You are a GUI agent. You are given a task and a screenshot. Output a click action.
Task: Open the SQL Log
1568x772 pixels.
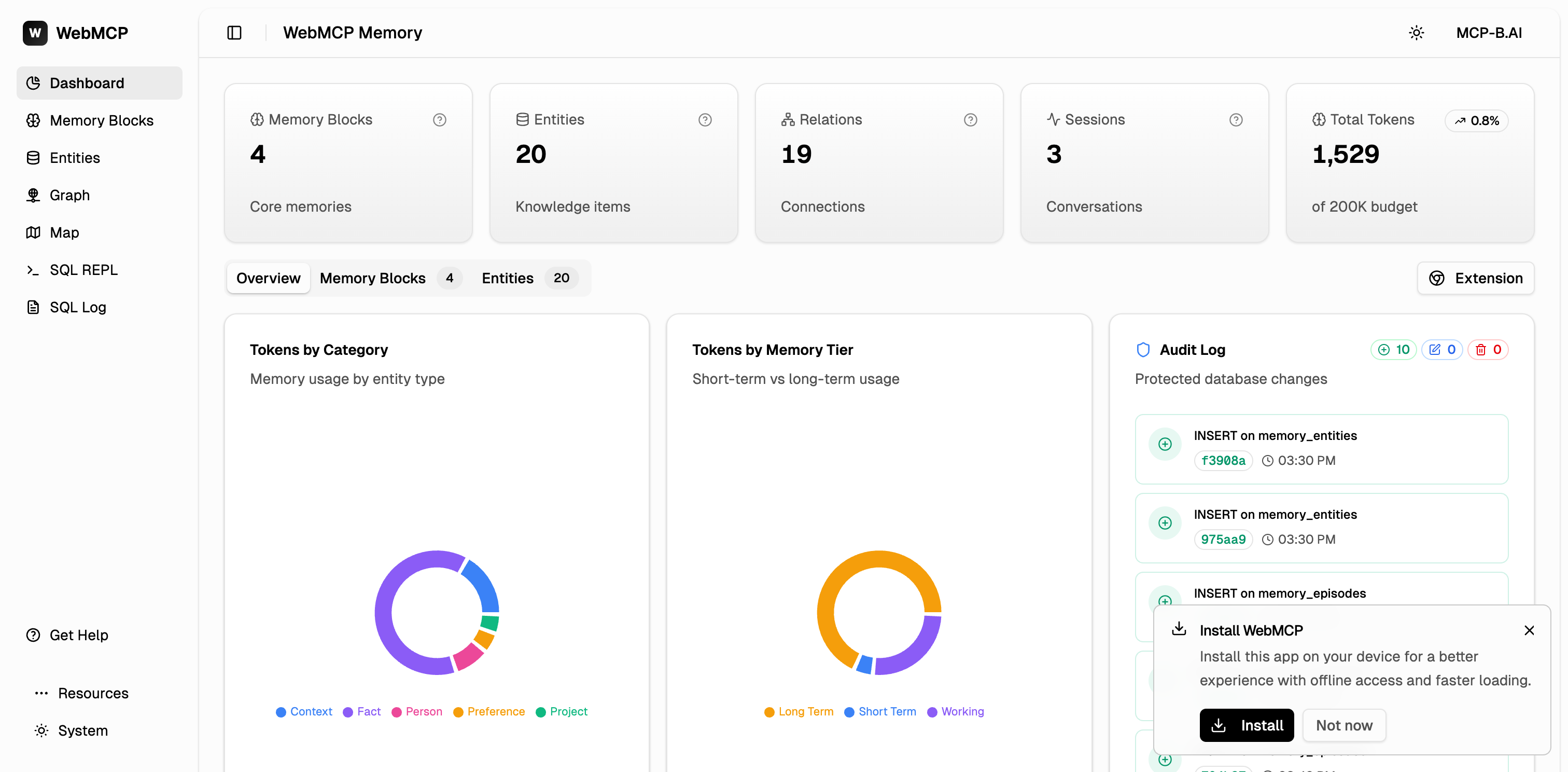click(77, 307)
